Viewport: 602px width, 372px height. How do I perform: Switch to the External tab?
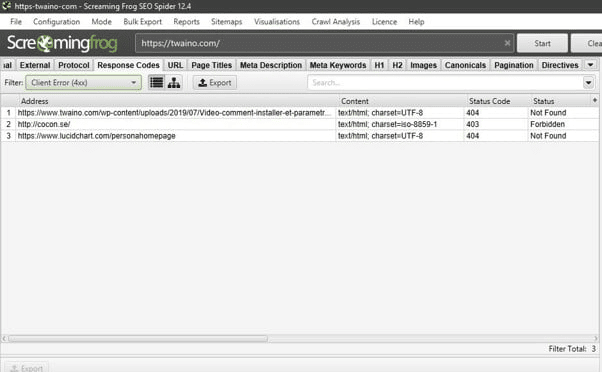35,65
